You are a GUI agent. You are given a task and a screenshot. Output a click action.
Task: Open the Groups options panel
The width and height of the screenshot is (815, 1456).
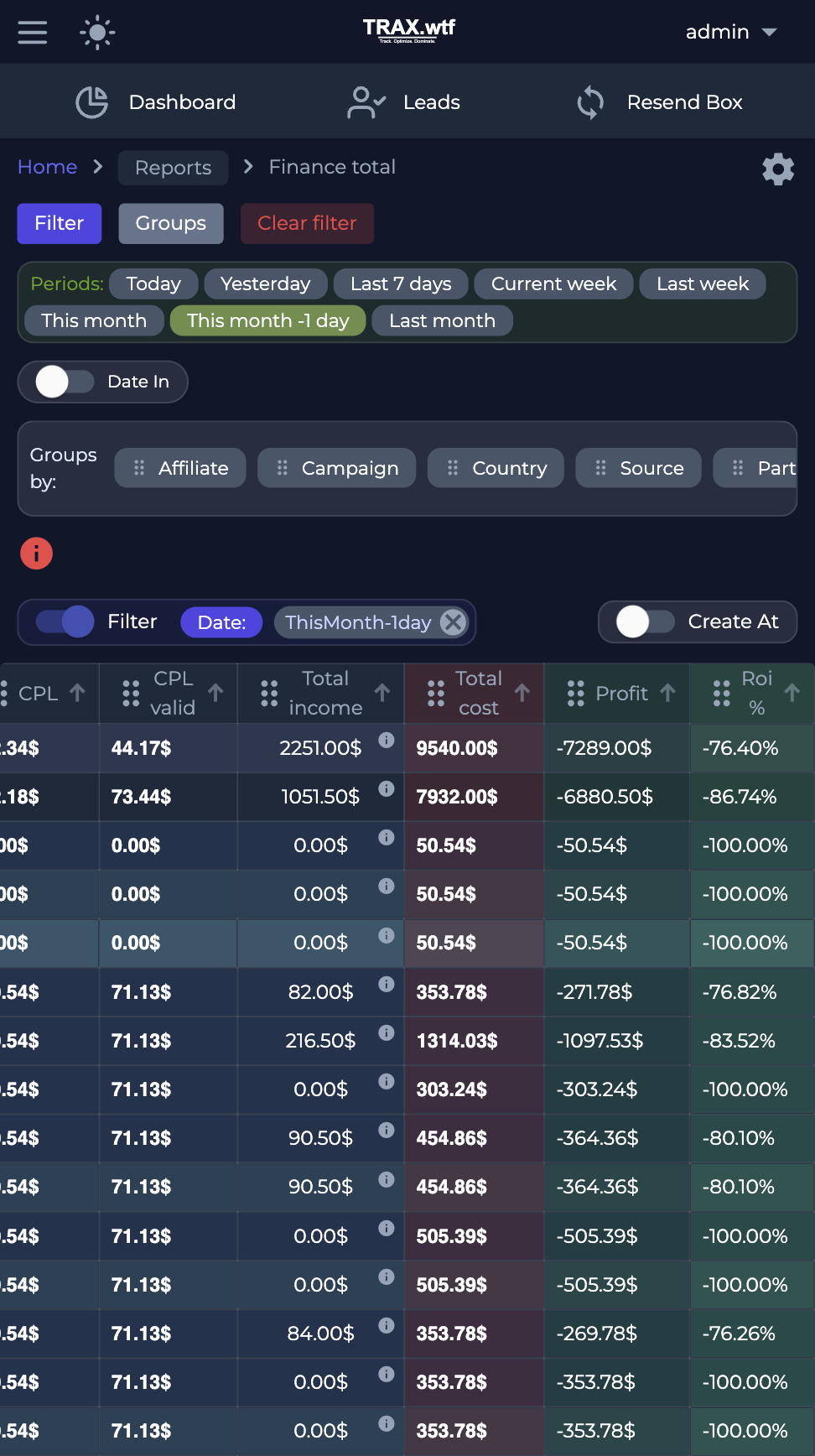tap(171, 223)
